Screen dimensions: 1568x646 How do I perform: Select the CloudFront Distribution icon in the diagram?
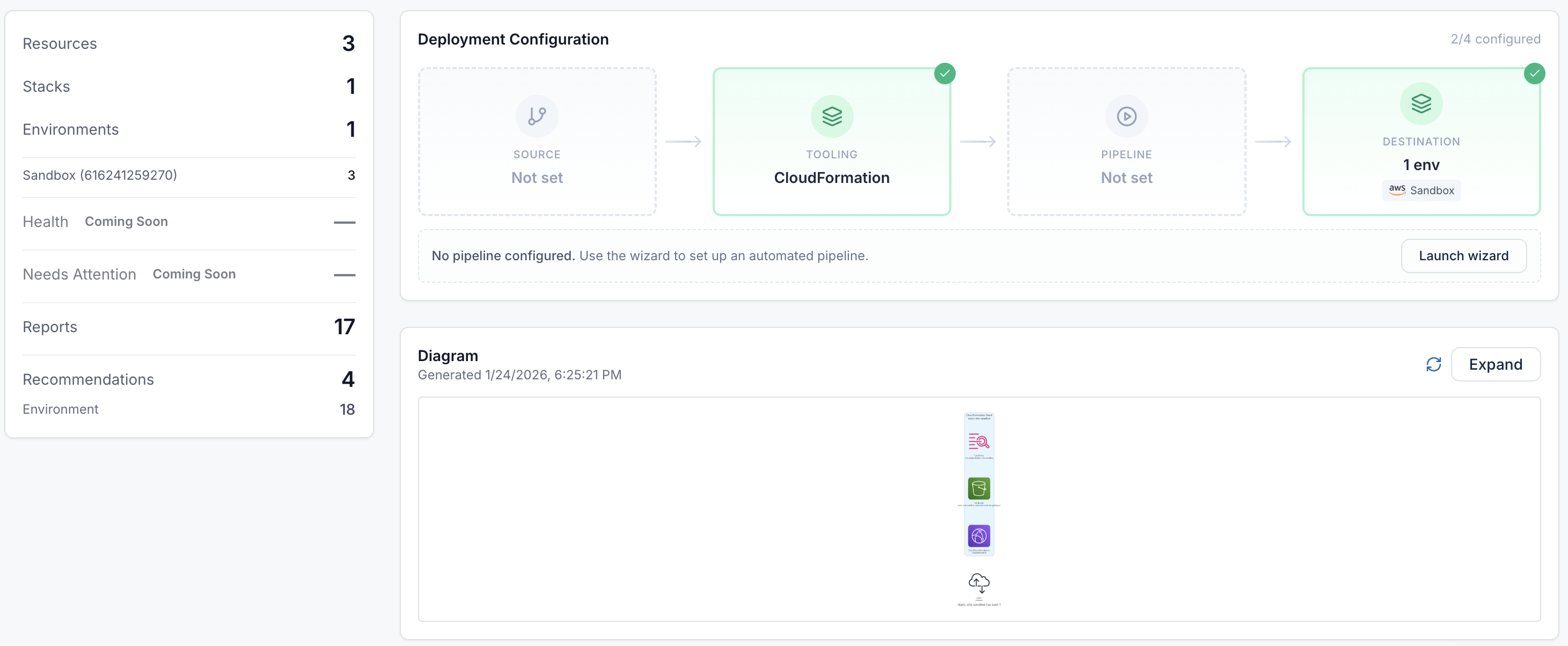coord(979,536)
